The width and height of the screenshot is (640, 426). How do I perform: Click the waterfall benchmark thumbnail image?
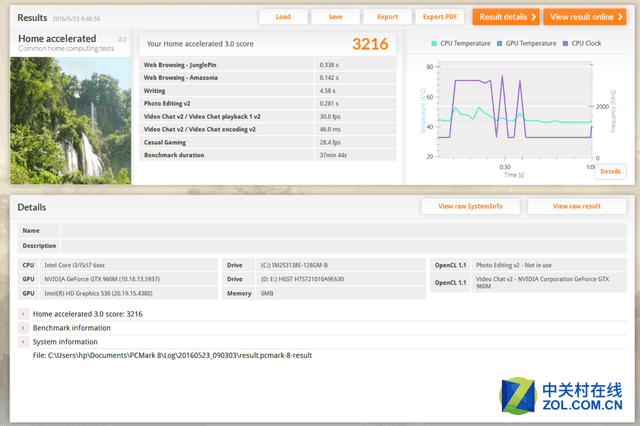pyautogui.click(x=71, y=121)
